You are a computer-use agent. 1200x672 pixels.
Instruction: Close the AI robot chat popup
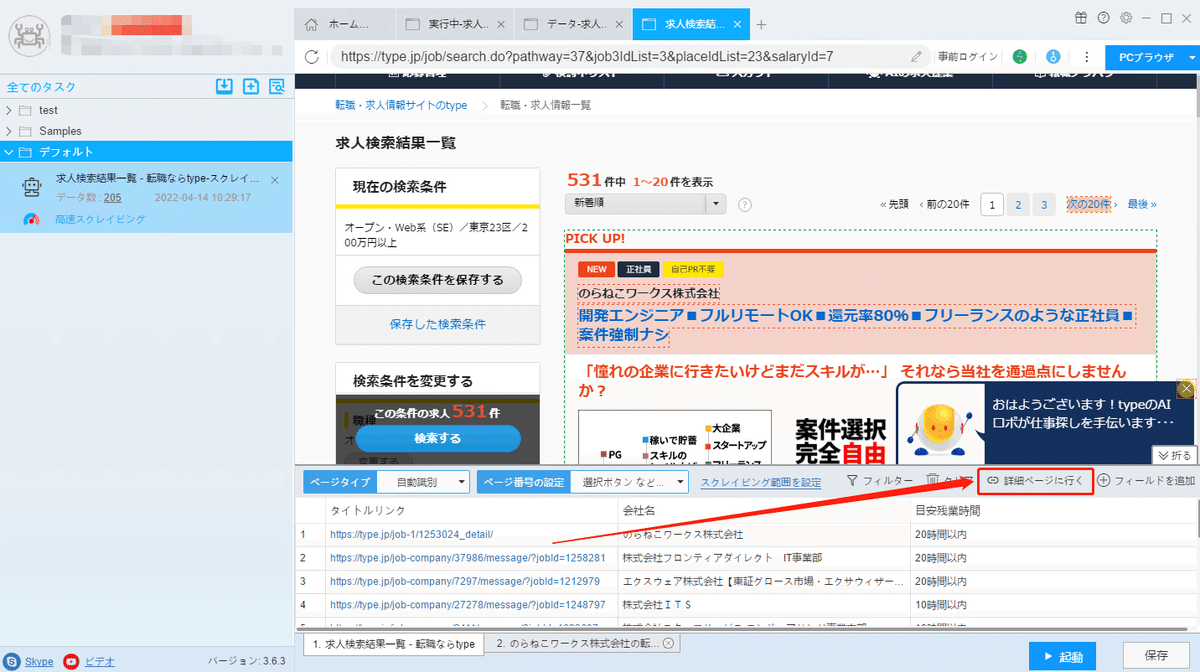point(1186,388)
